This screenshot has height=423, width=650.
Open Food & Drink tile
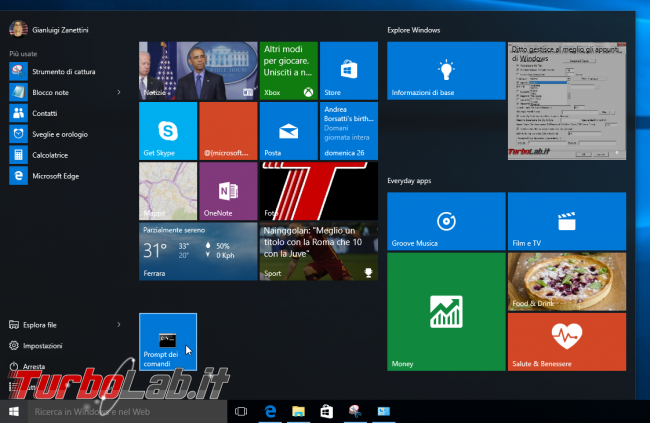[x=567, y=282]
